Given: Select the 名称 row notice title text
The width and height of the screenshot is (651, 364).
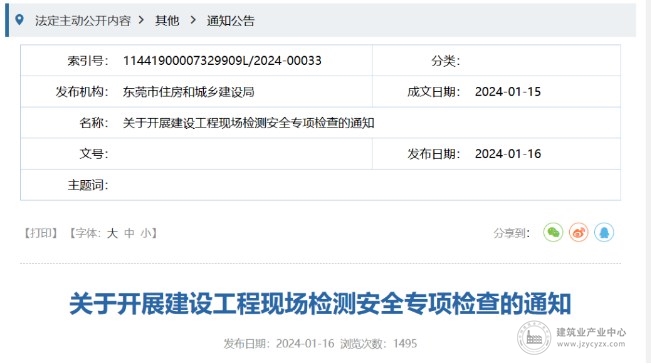Looking at the screenshot, I should [x=249, y=123].
